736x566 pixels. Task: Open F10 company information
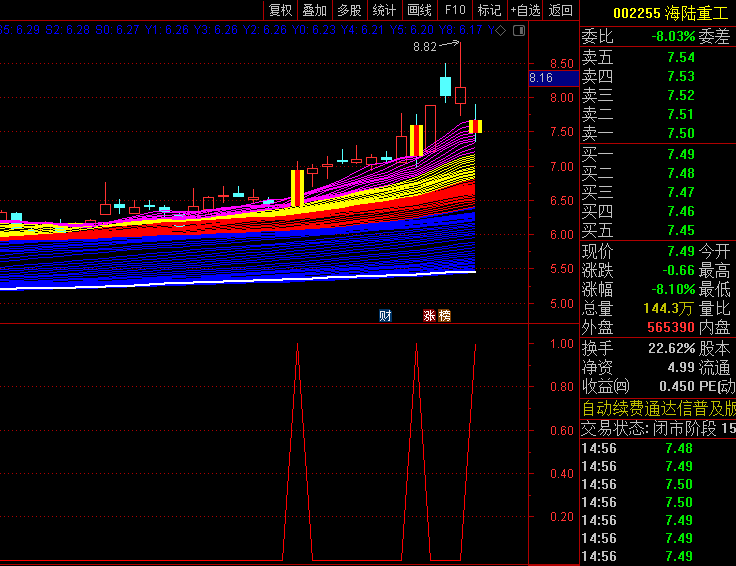pyautogui.click(x=455, y=10)
